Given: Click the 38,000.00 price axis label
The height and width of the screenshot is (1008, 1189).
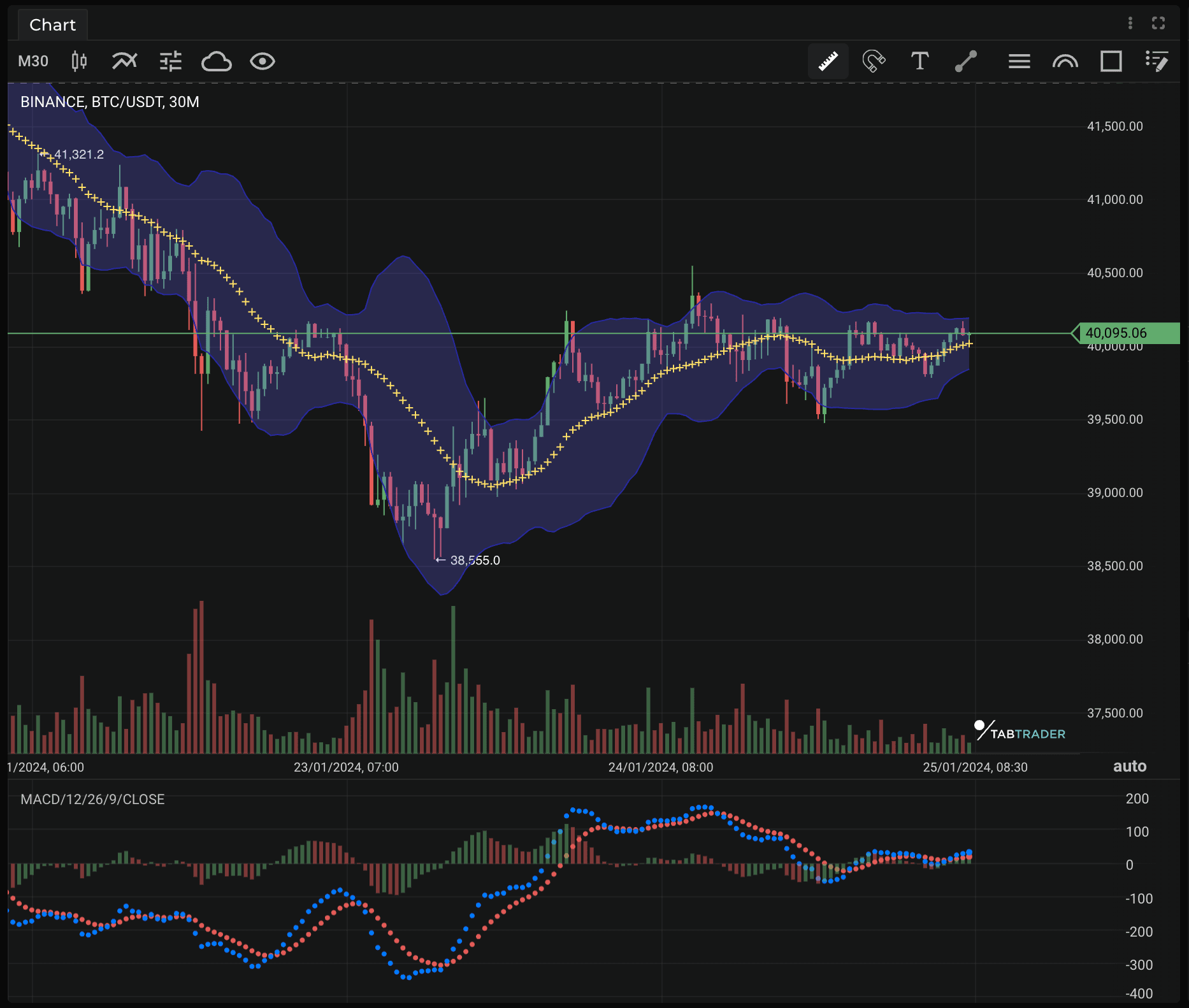Looking at the screenshot, I should click(1115, 639).
